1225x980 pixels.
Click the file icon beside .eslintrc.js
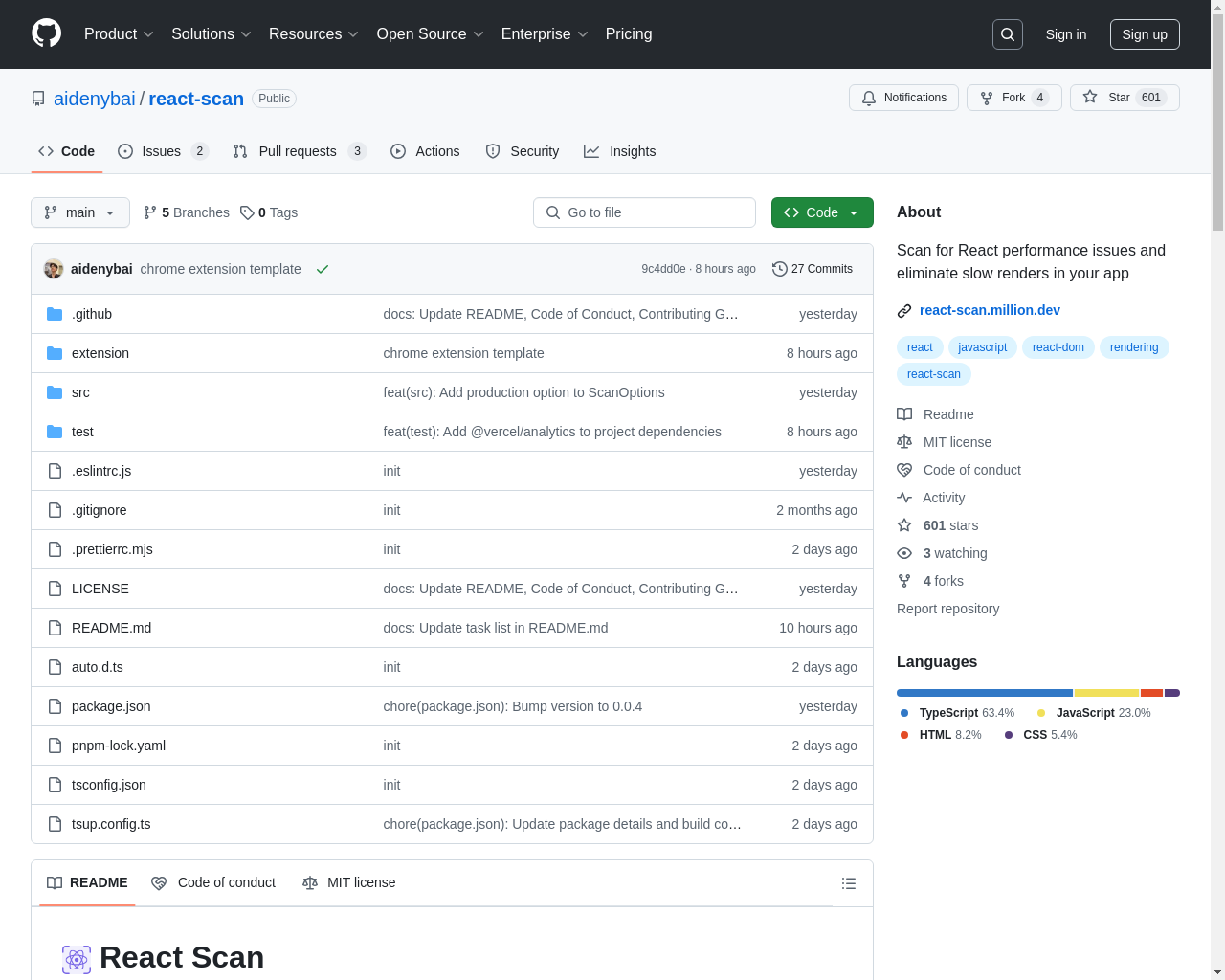(55, 471)
